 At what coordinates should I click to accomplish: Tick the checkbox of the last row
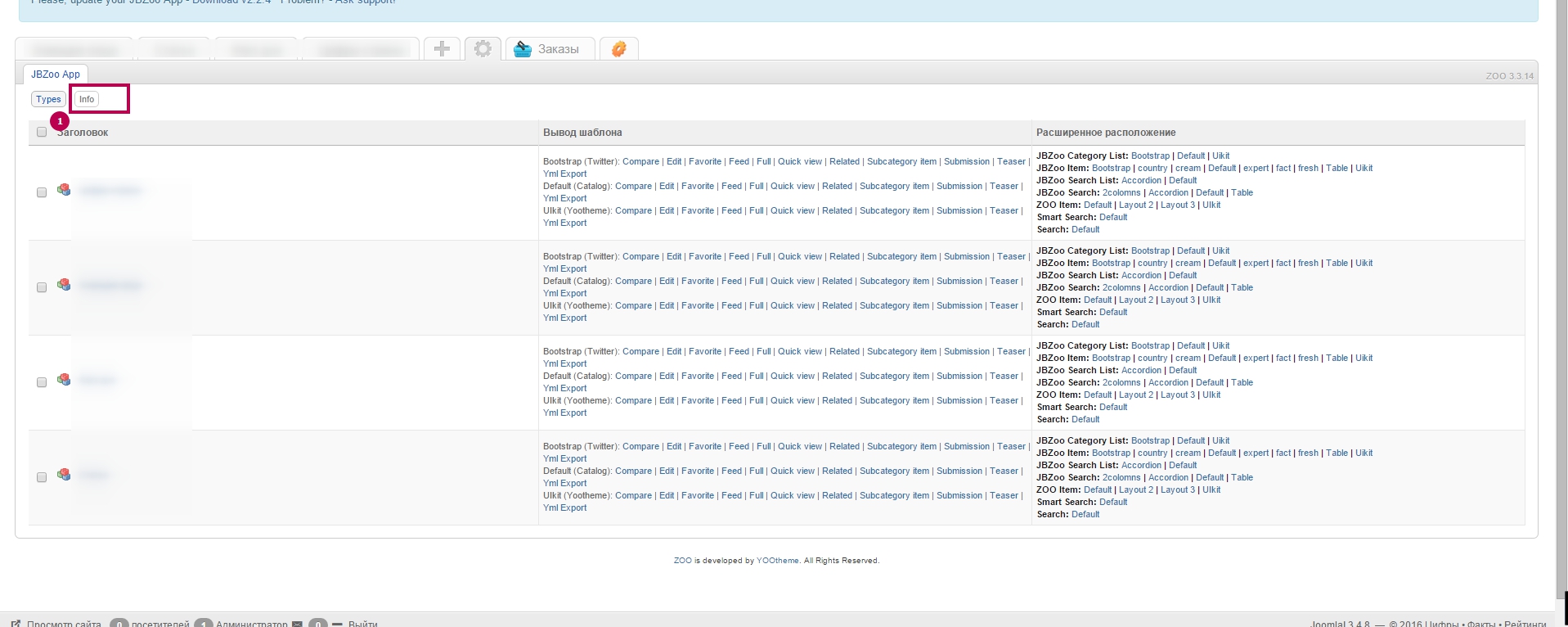pyautogui.click(x=42, y=477)
